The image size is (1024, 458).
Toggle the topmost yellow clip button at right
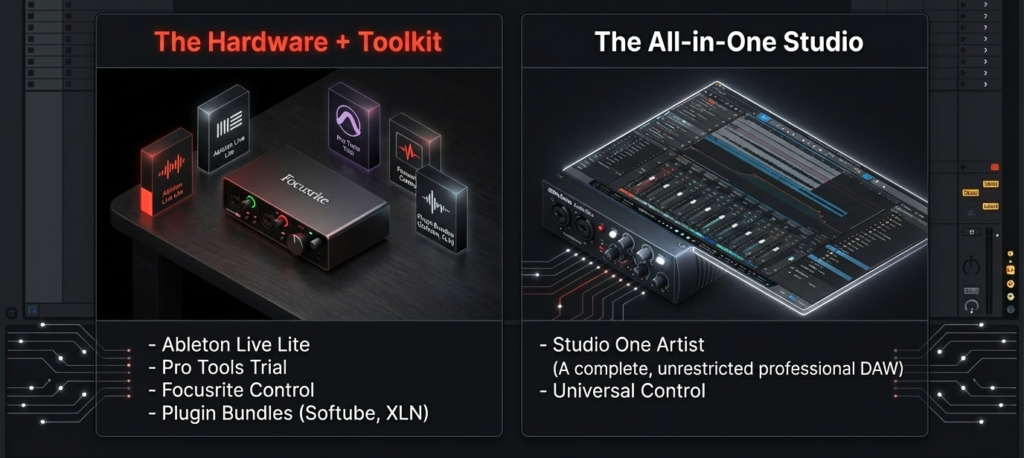click(990, 185)
